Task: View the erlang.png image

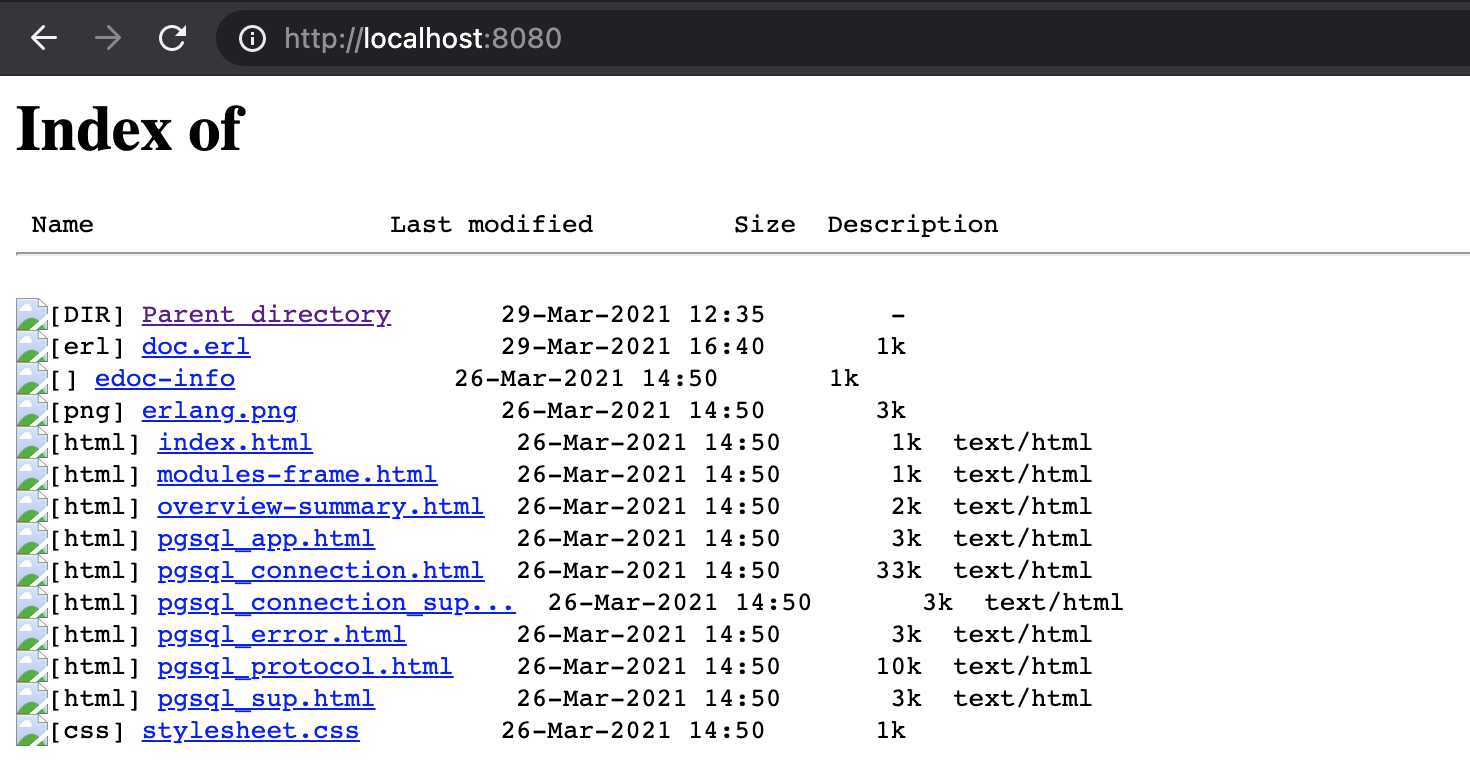Action: point(219,410)
